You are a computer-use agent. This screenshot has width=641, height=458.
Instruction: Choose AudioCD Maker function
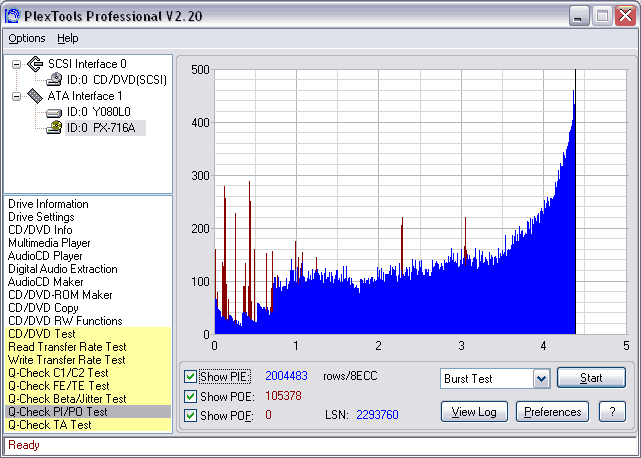click(45, 282)
